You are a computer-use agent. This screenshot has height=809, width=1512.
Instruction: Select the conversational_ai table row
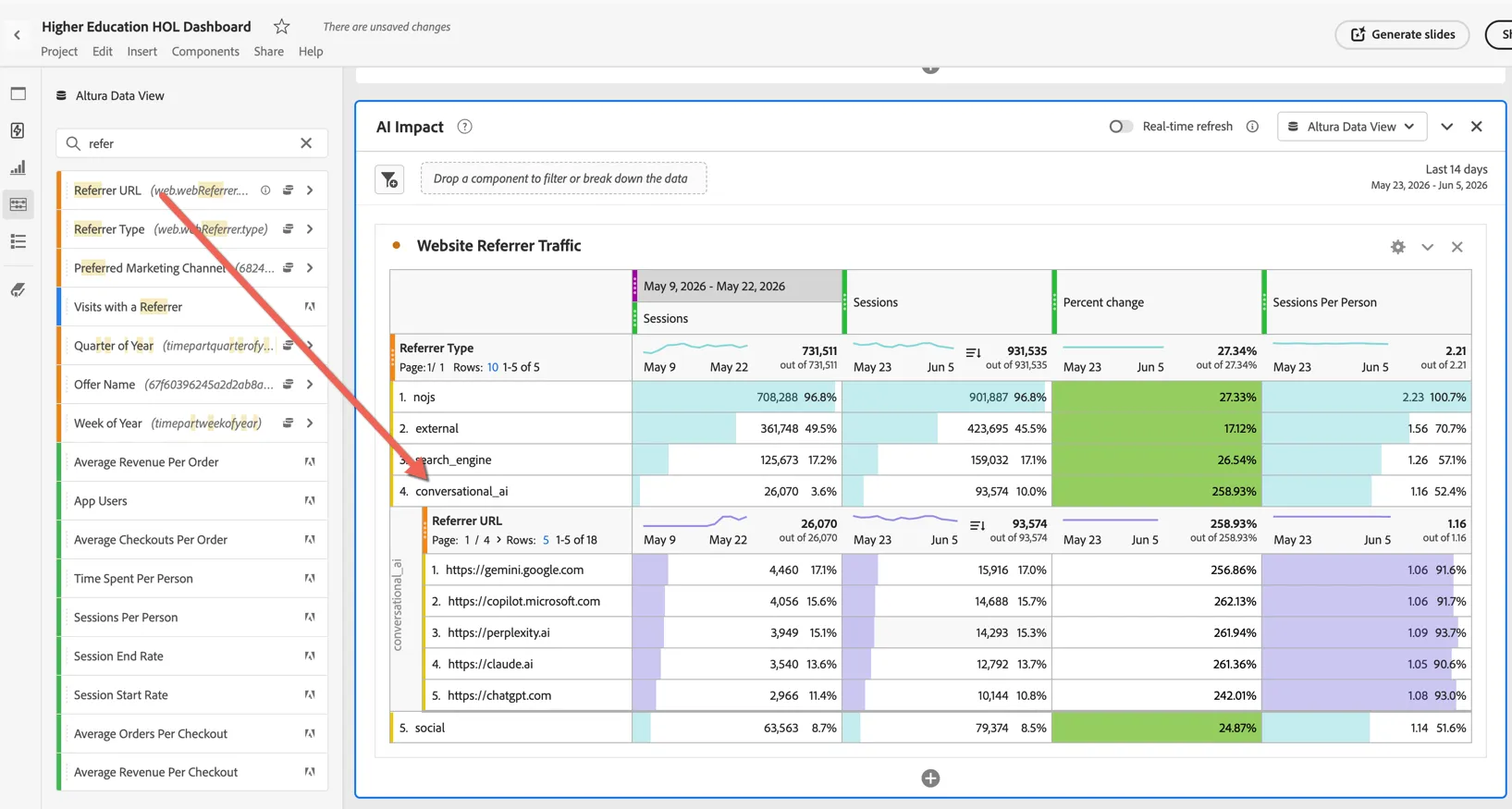click(x=930, y=491)
